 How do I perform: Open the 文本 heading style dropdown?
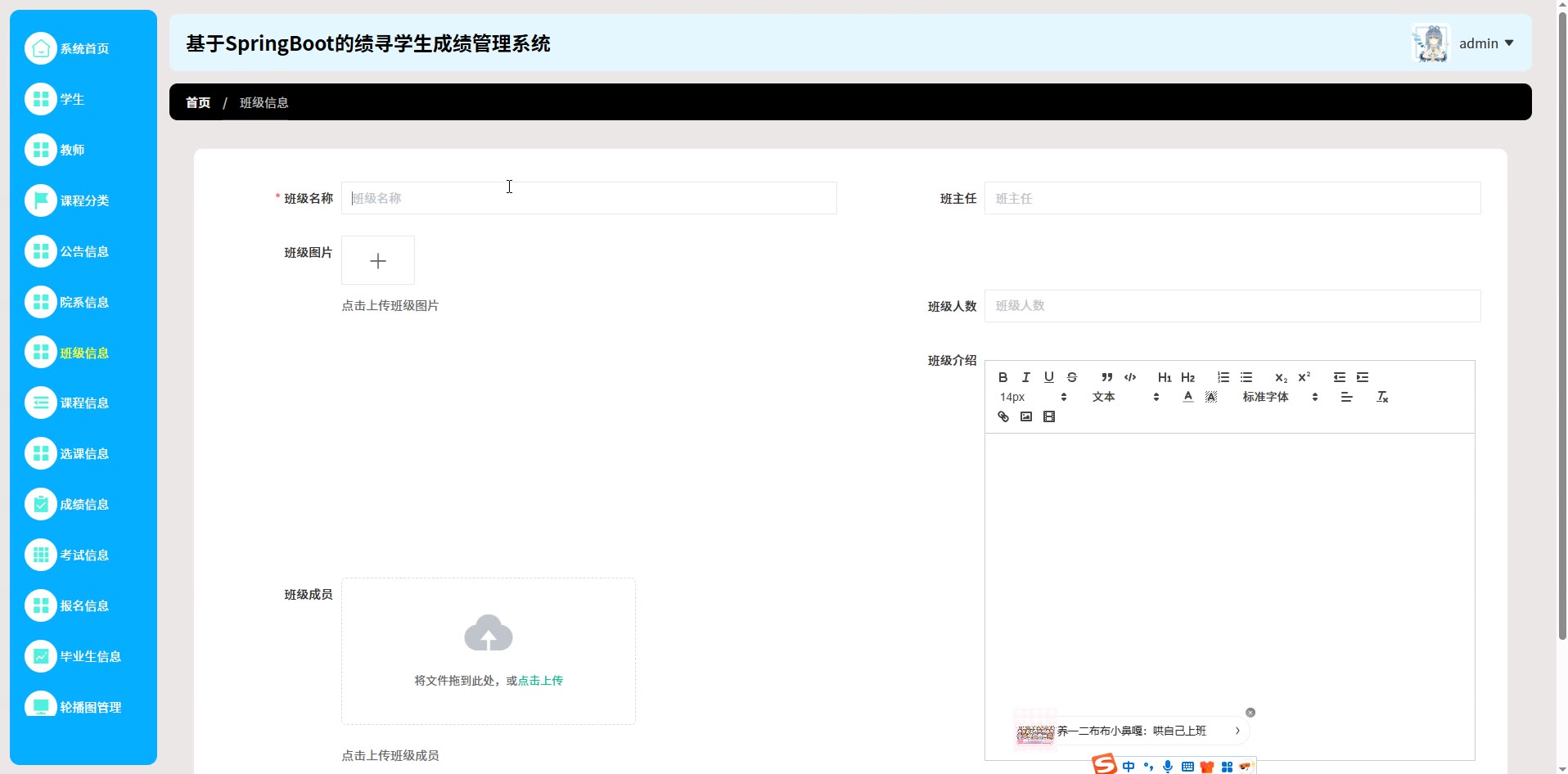[1124, 397]
